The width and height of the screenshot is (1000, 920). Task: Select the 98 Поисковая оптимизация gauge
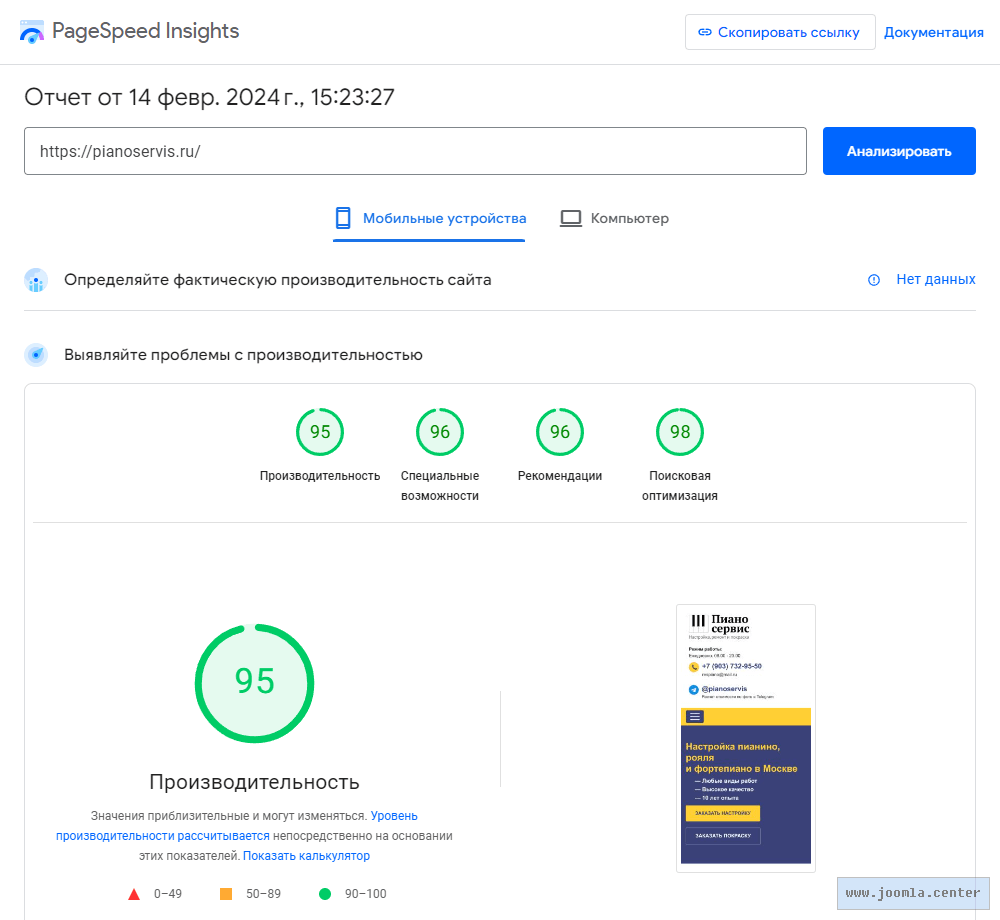pyautogui.click(x=680, y=432)
